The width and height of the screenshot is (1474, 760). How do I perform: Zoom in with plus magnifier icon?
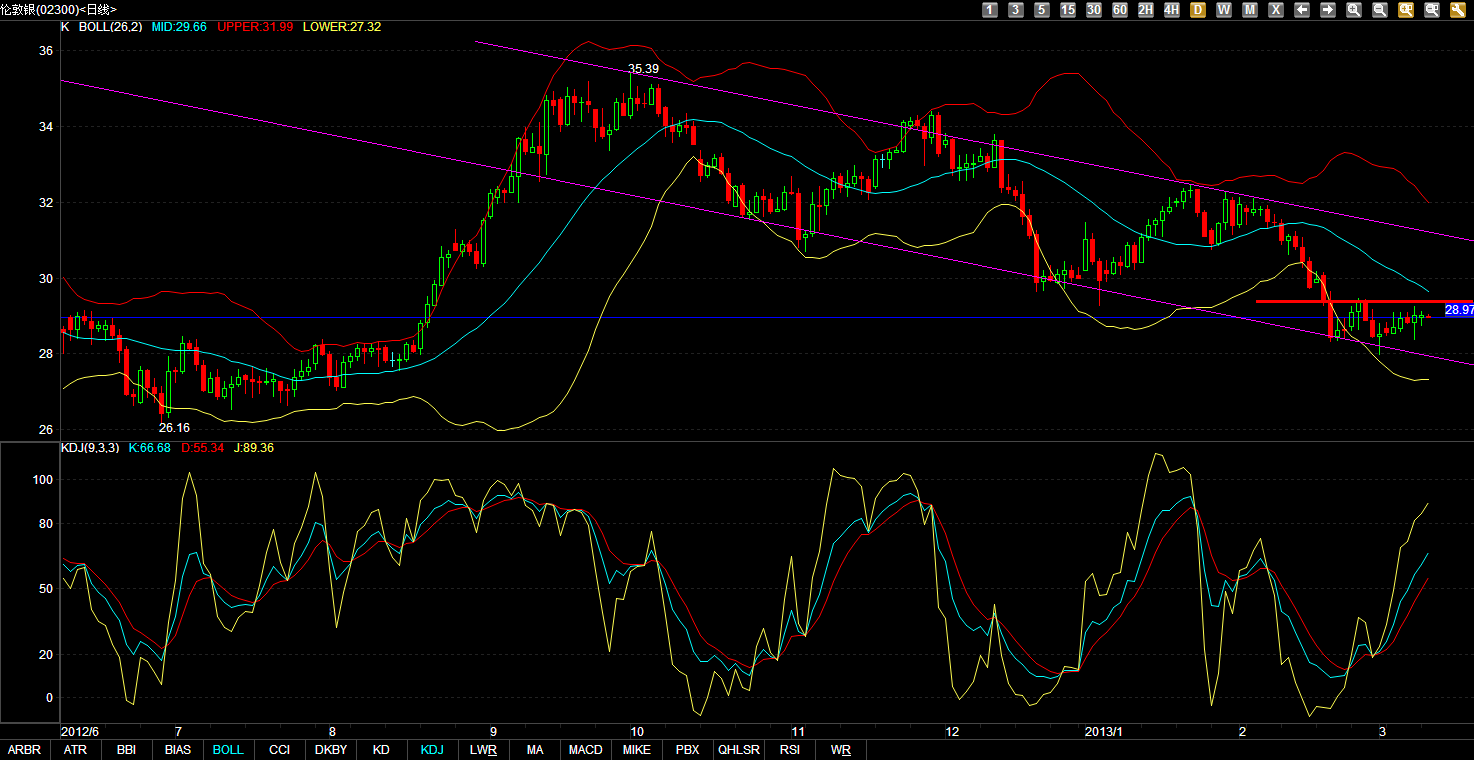coord(1354,10)
